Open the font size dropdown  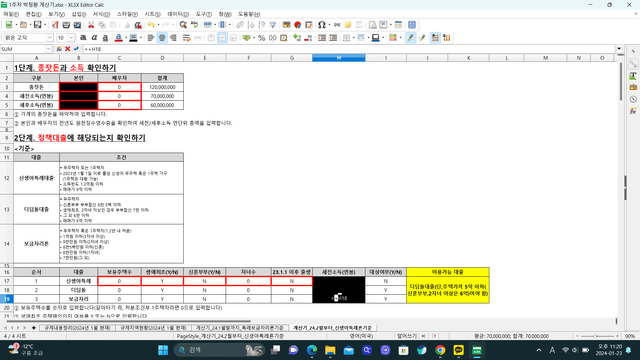pos(71,38)
